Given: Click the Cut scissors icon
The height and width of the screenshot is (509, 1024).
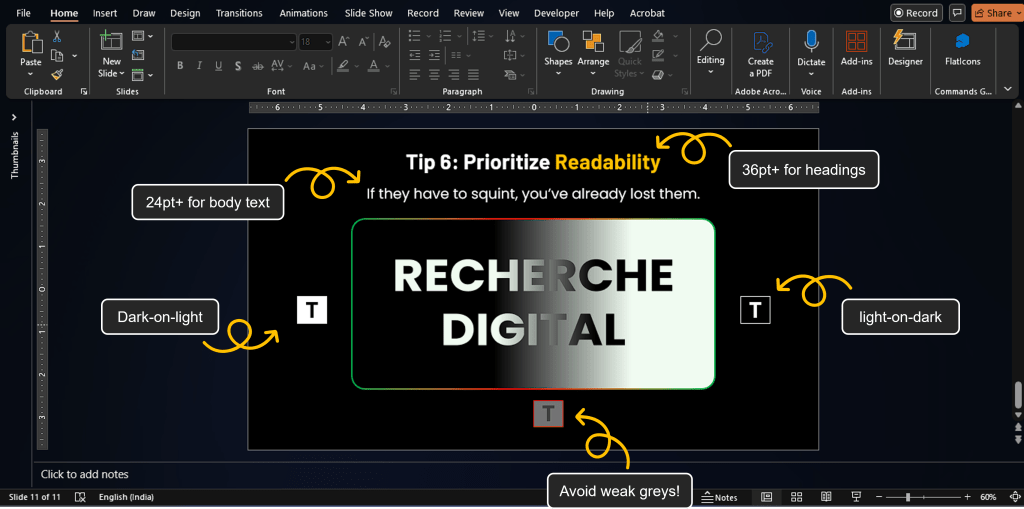Looking at the screenshot, I should pyautogui.click(x=57, y=36).
